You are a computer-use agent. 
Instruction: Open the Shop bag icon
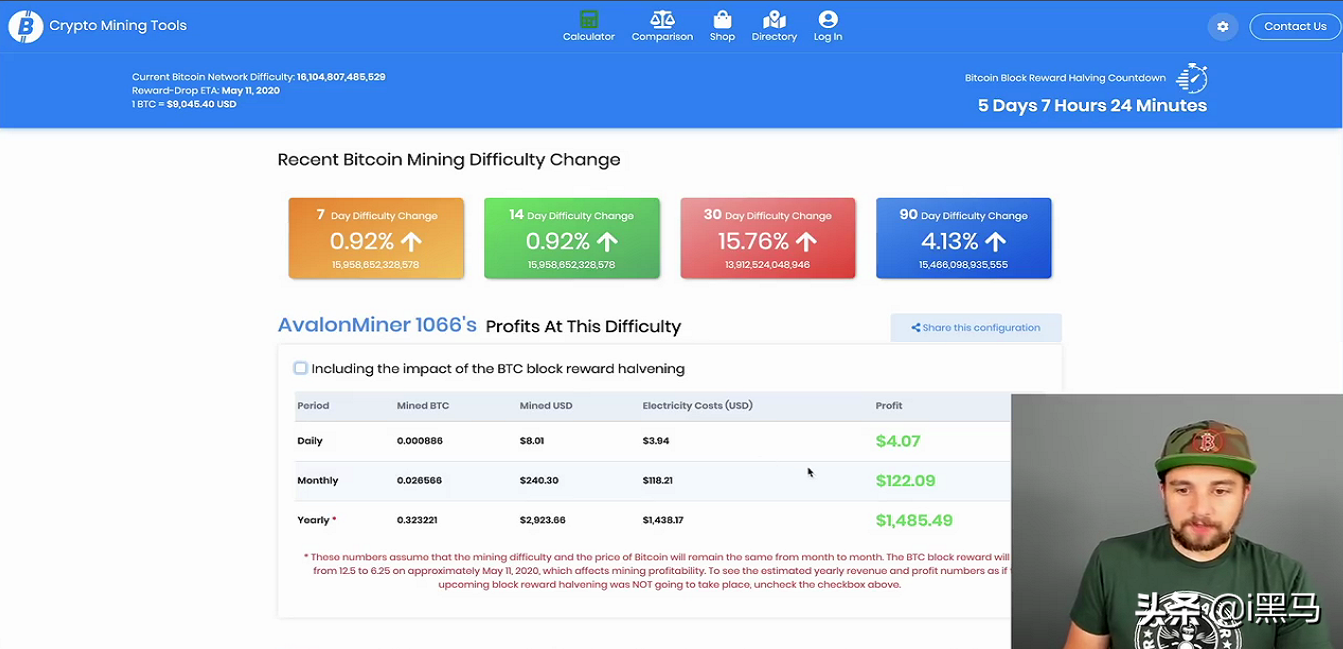722,19
